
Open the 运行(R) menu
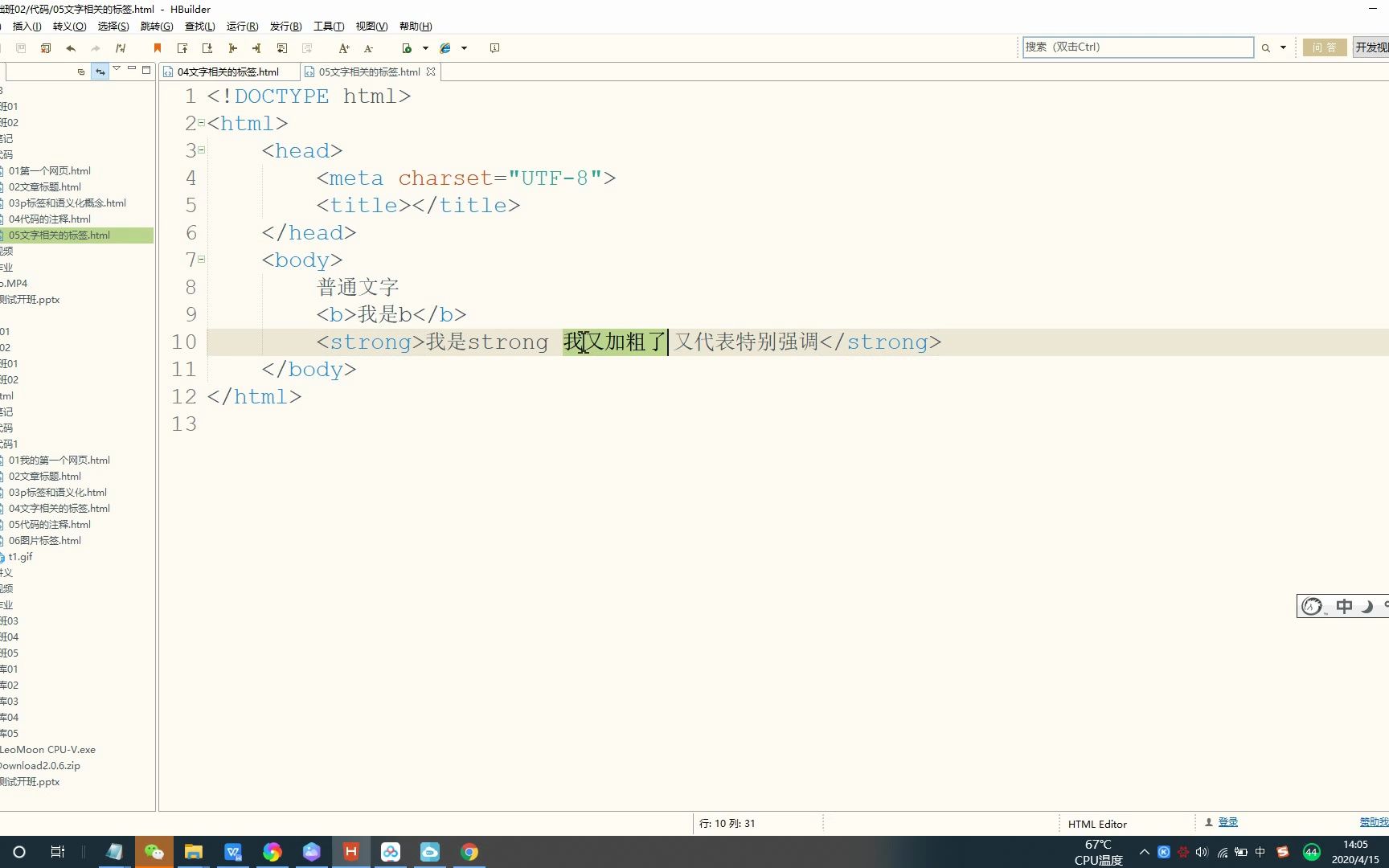pos(242,27)
